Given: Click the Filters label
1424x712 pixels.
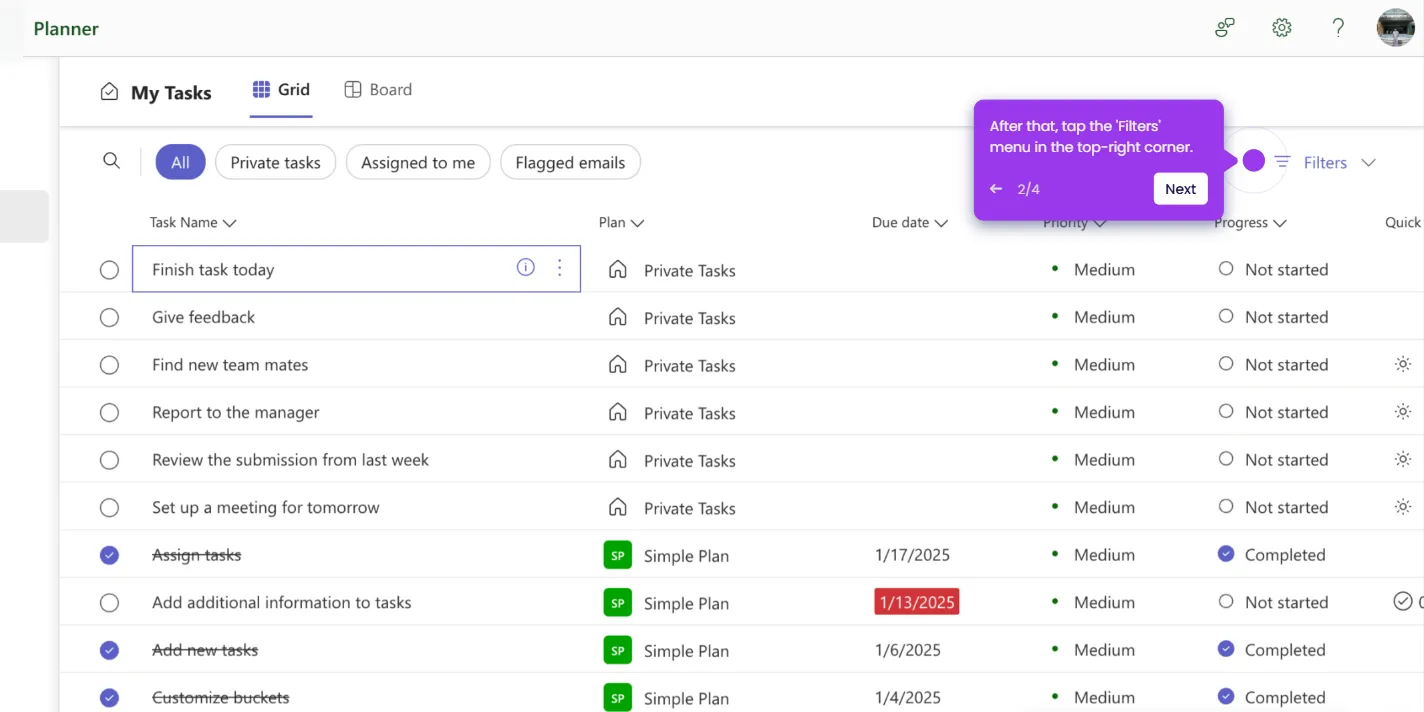Looking at the screenshot, I should [1325, 162].
